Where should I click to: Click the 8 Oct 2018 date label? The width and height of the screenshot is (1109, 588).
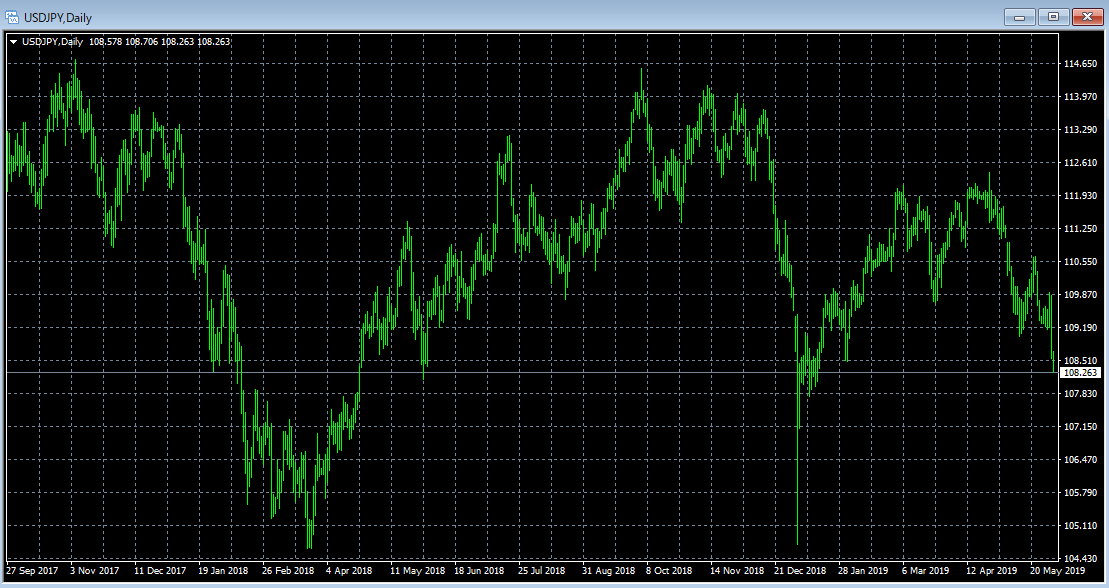[x=669, y=570]
